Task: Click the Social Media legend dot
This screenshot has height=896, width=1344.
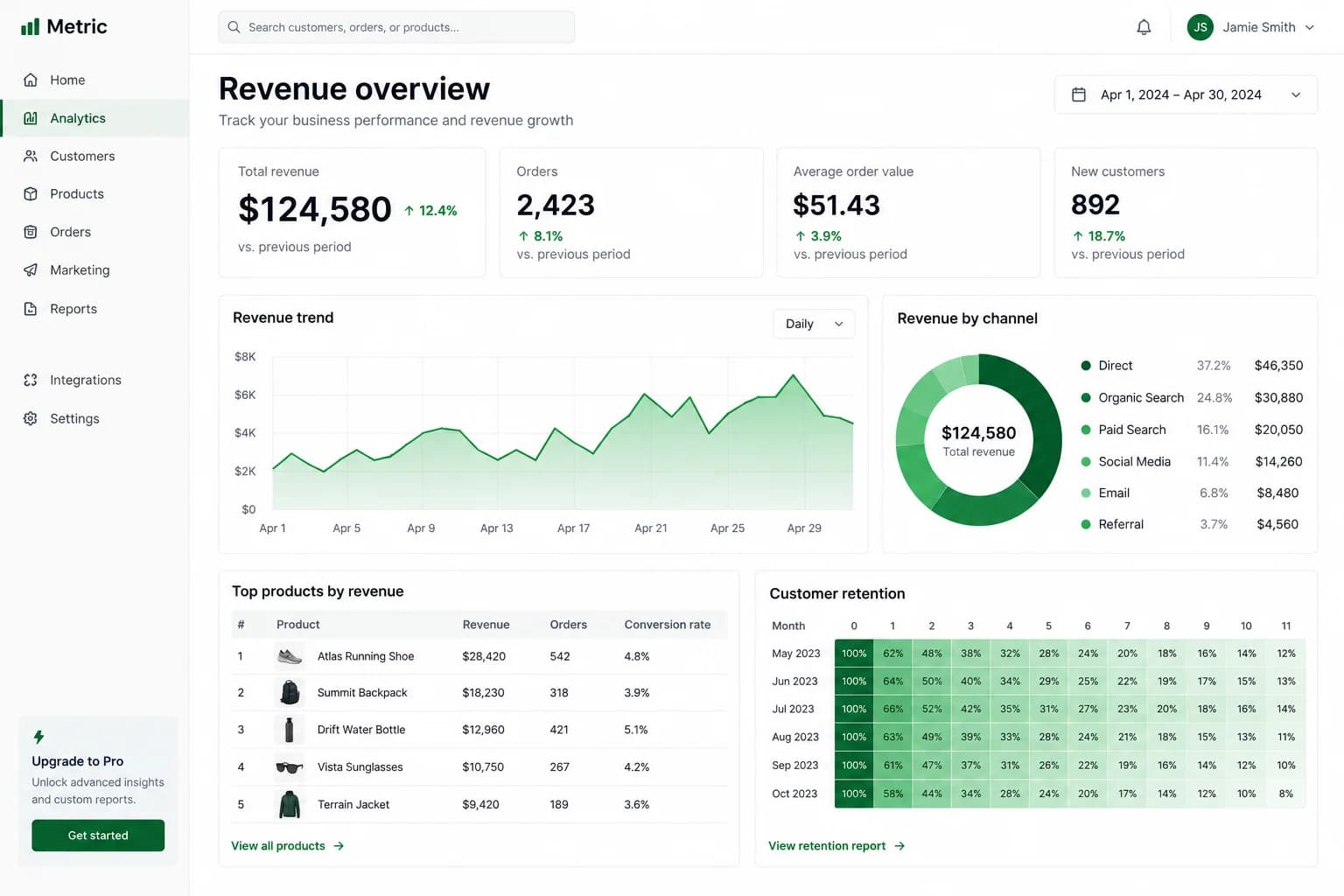Action: coord(1086,461)
